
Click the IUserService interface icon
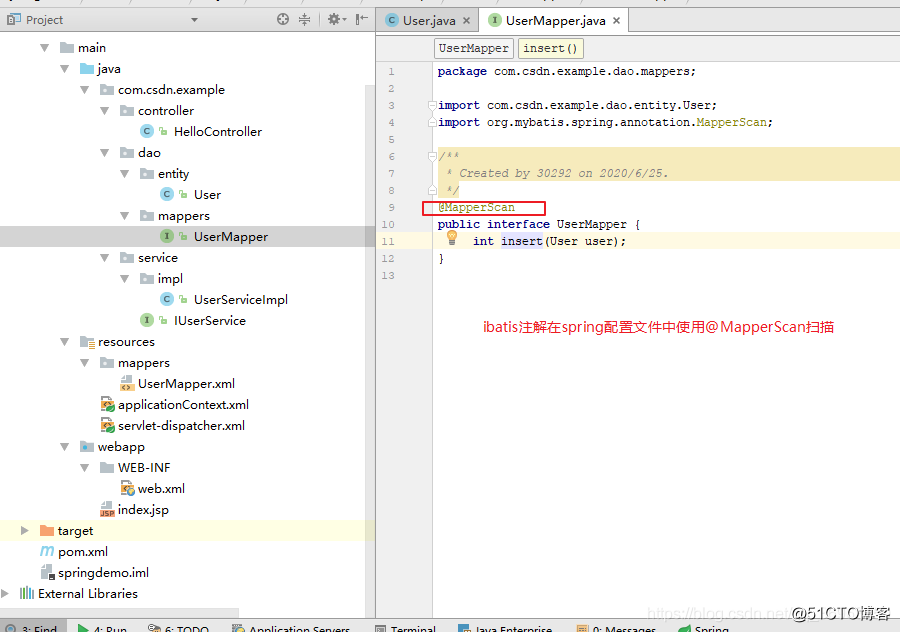click(147, 320)
